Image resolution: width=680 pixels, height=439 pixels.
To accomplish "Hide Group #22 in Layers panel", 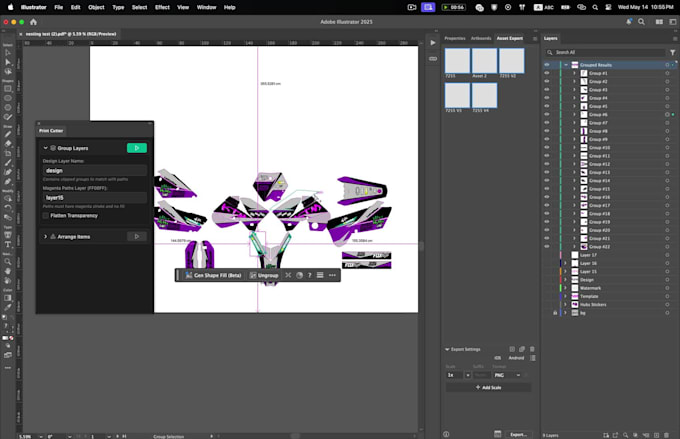I will coord(546,246).
